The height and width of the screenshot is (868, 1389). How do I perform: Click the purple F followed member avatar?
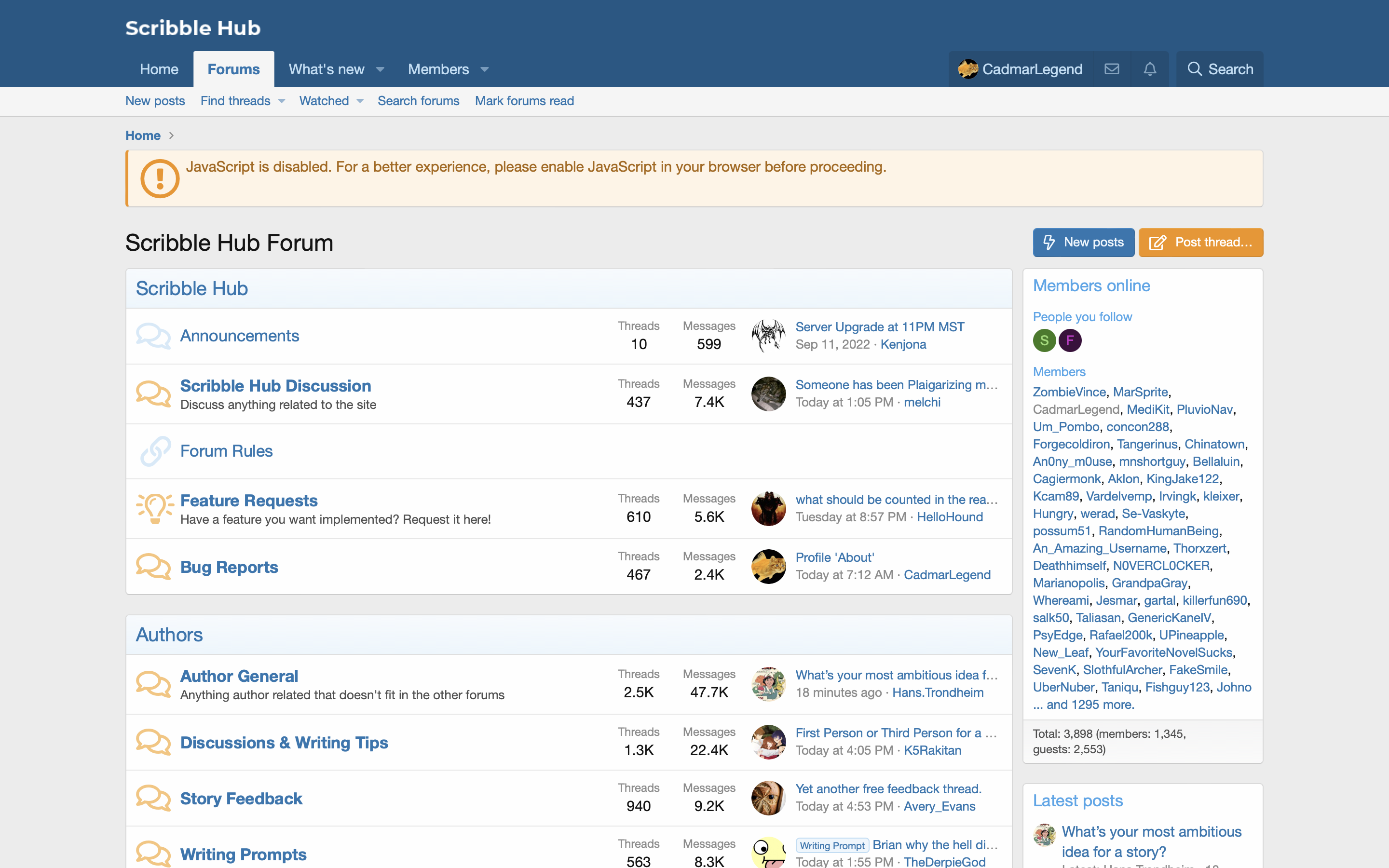point(1070,340)
